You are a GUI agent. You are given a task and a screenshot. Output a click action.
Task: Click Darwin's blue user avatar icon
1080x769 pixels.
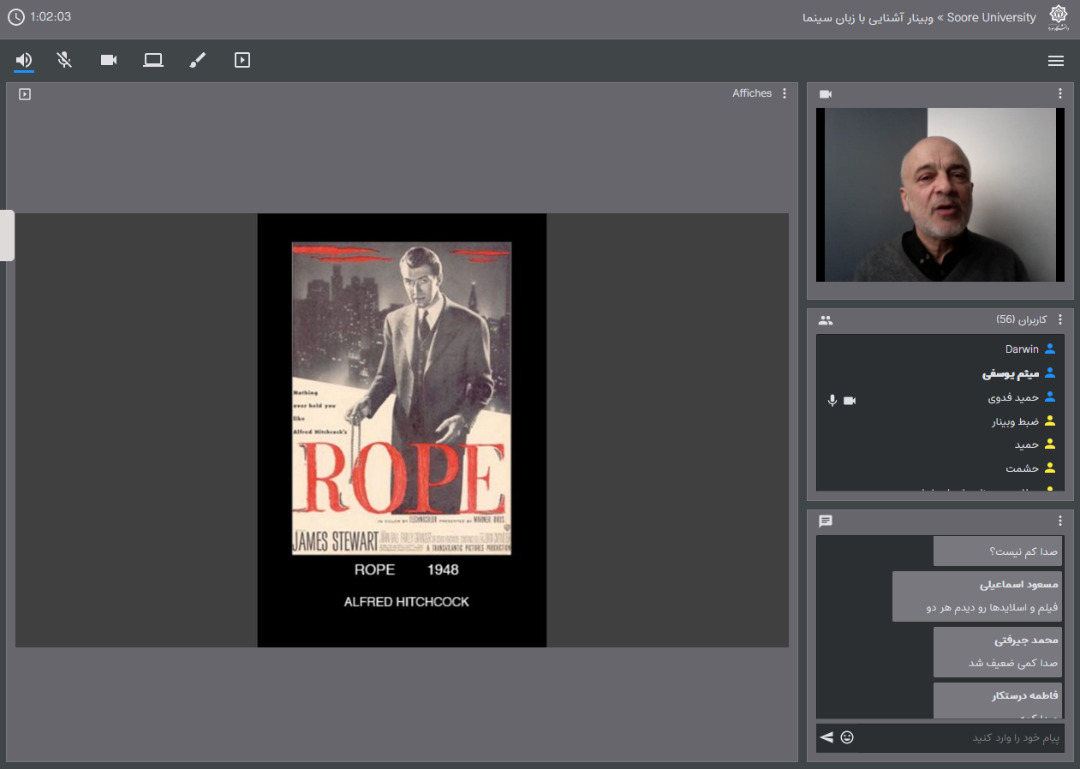click(x=1050, y=349)
